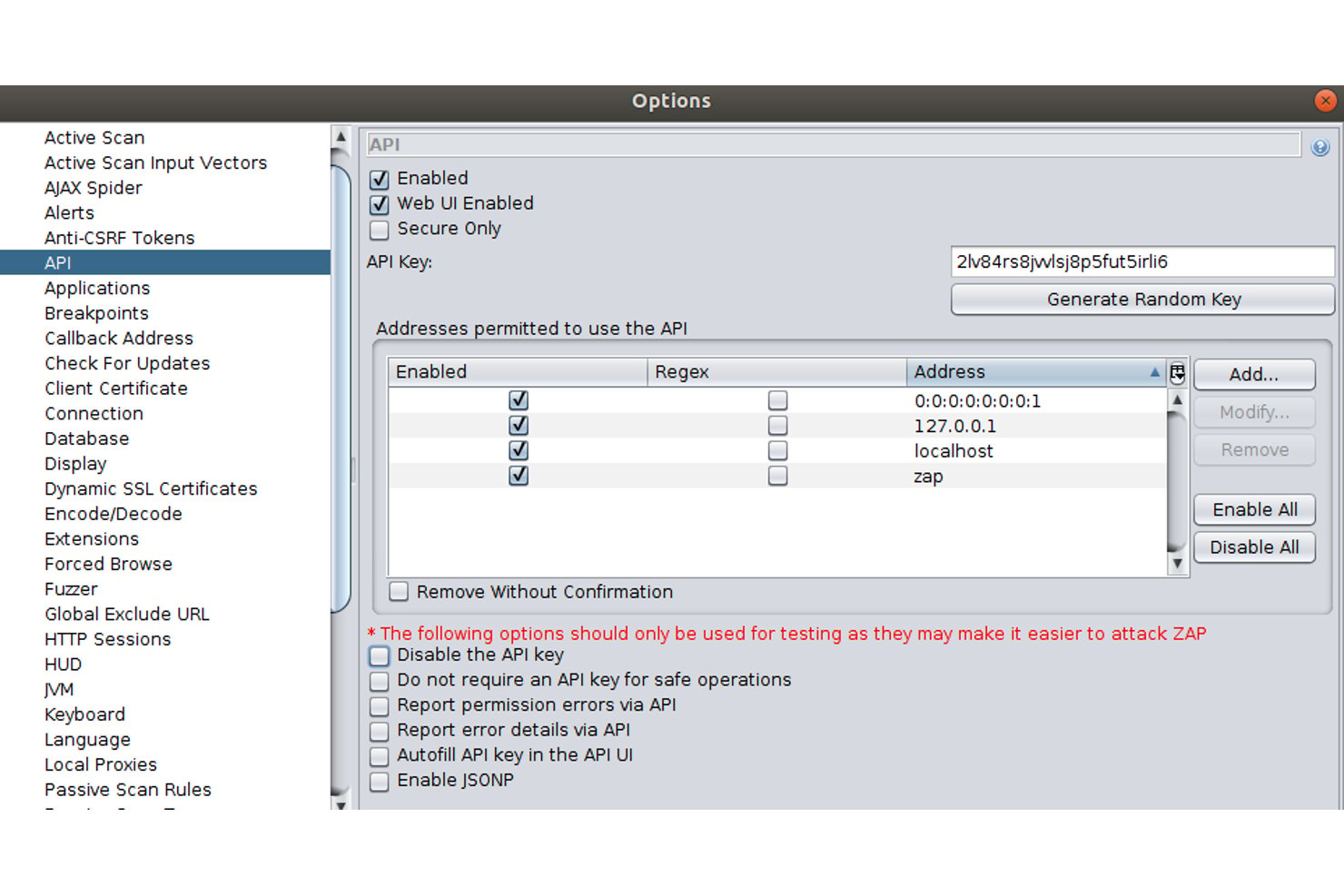Image resolution: width=1344 pixels, height=896 pixels.
Task: Click the API Key text field
Action: pyautogui.click(x=1142, y=261)
